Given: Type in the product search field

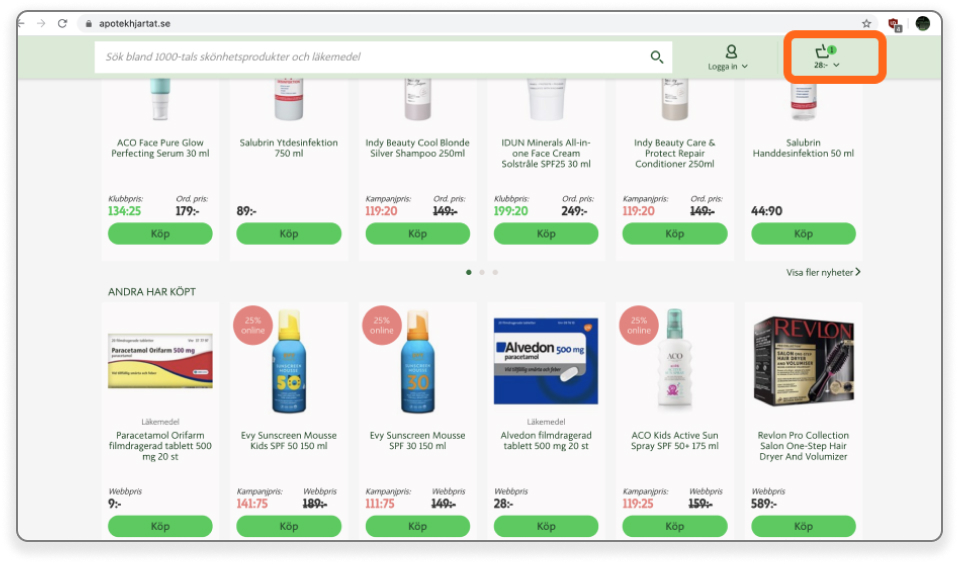Looking at the screenshot, I should (x=370, y=57).
